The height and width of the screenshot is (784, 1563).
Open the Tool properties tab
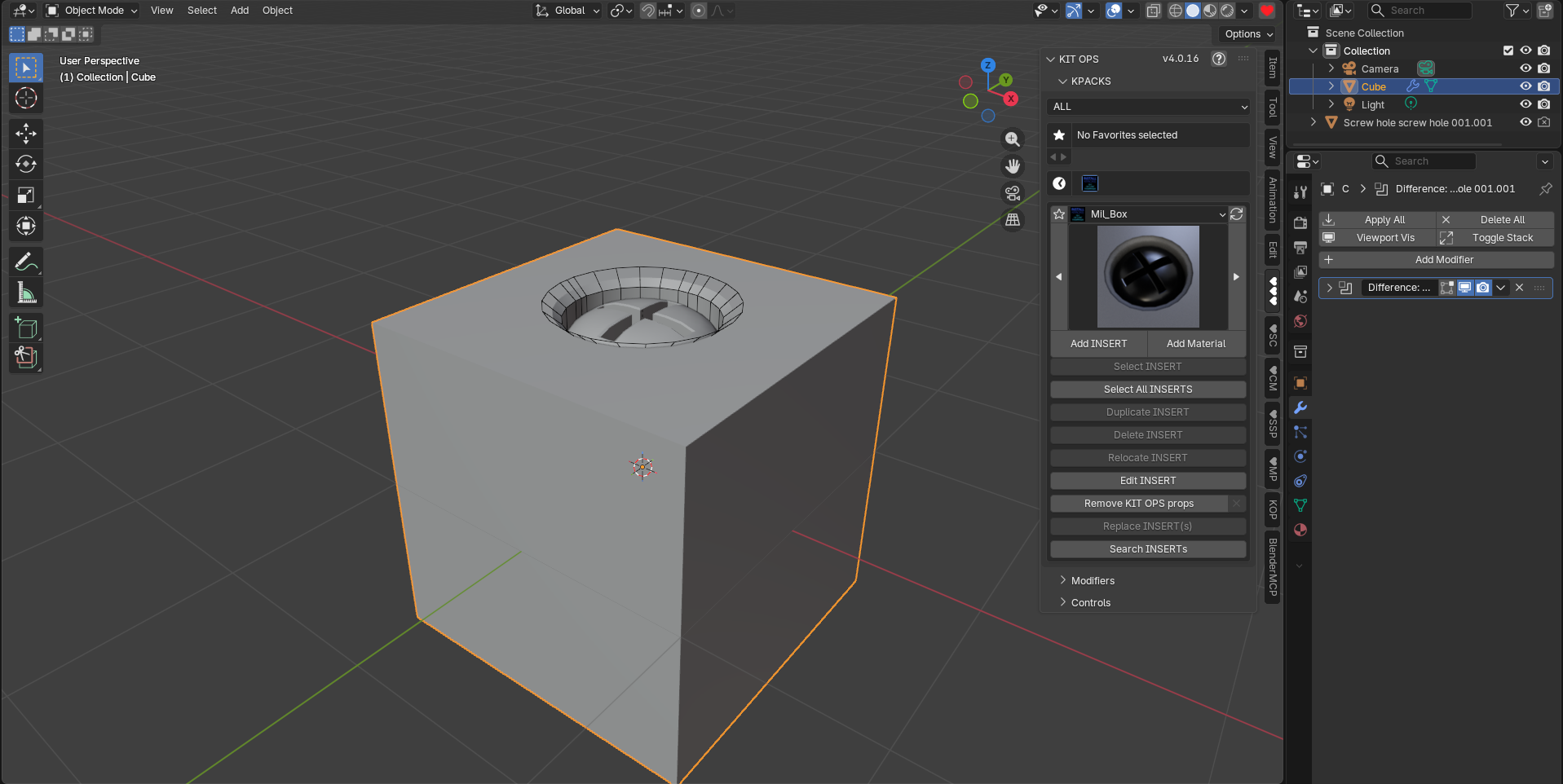click(x=1300, y=192)
